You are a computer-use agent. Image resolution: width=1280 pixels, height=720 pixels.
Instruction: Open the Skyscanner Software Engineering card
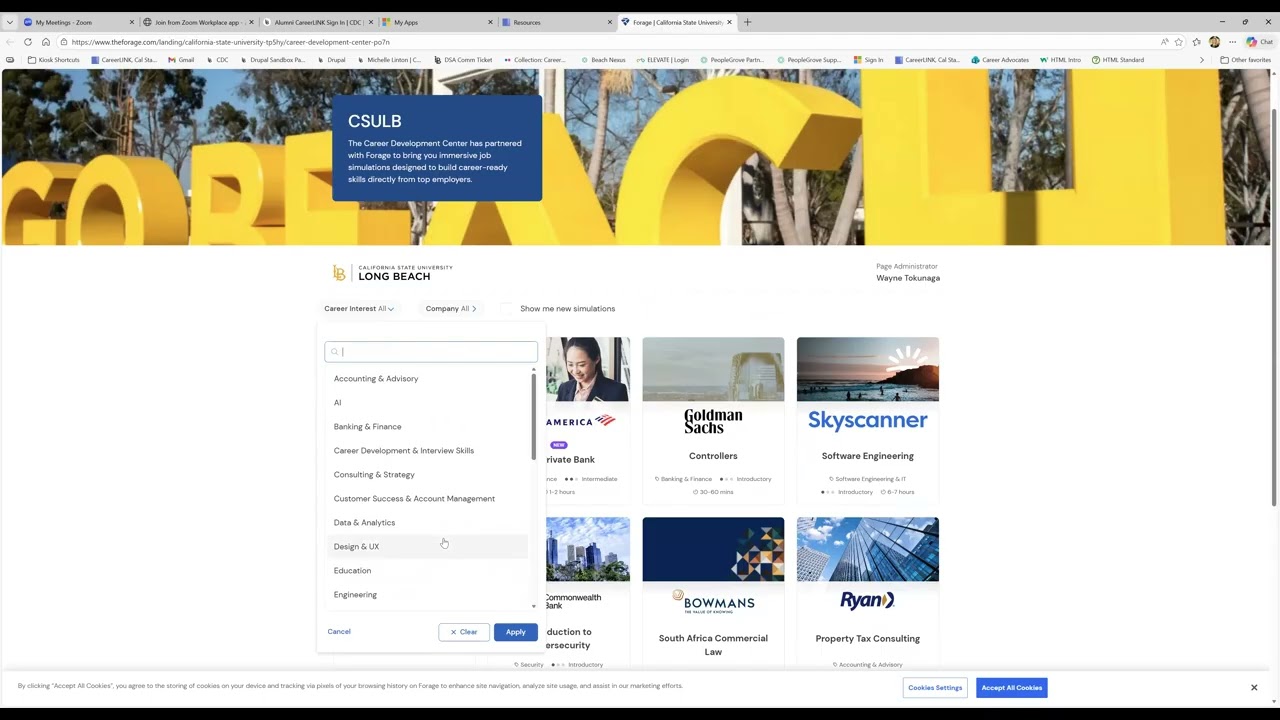[868, 421]
